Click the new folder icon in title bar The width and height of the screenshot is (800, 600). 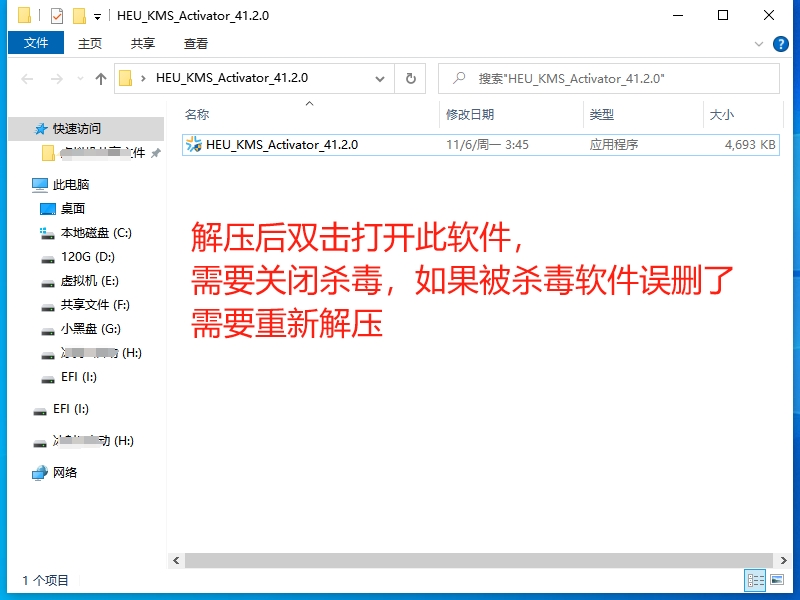pyautogui.click(x=79, y=16)
